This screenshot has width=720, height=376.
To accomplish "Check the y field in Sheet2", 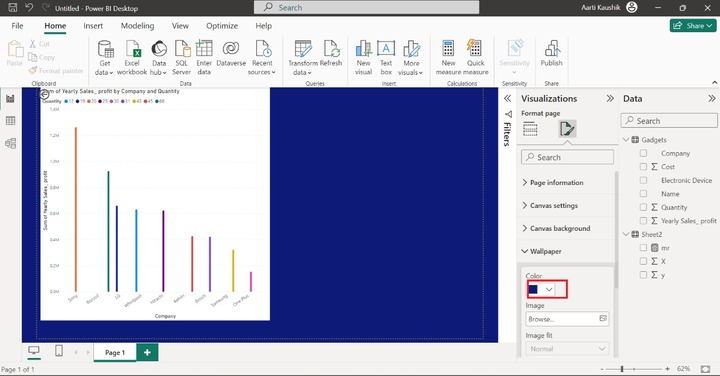I will coord(643,275).
